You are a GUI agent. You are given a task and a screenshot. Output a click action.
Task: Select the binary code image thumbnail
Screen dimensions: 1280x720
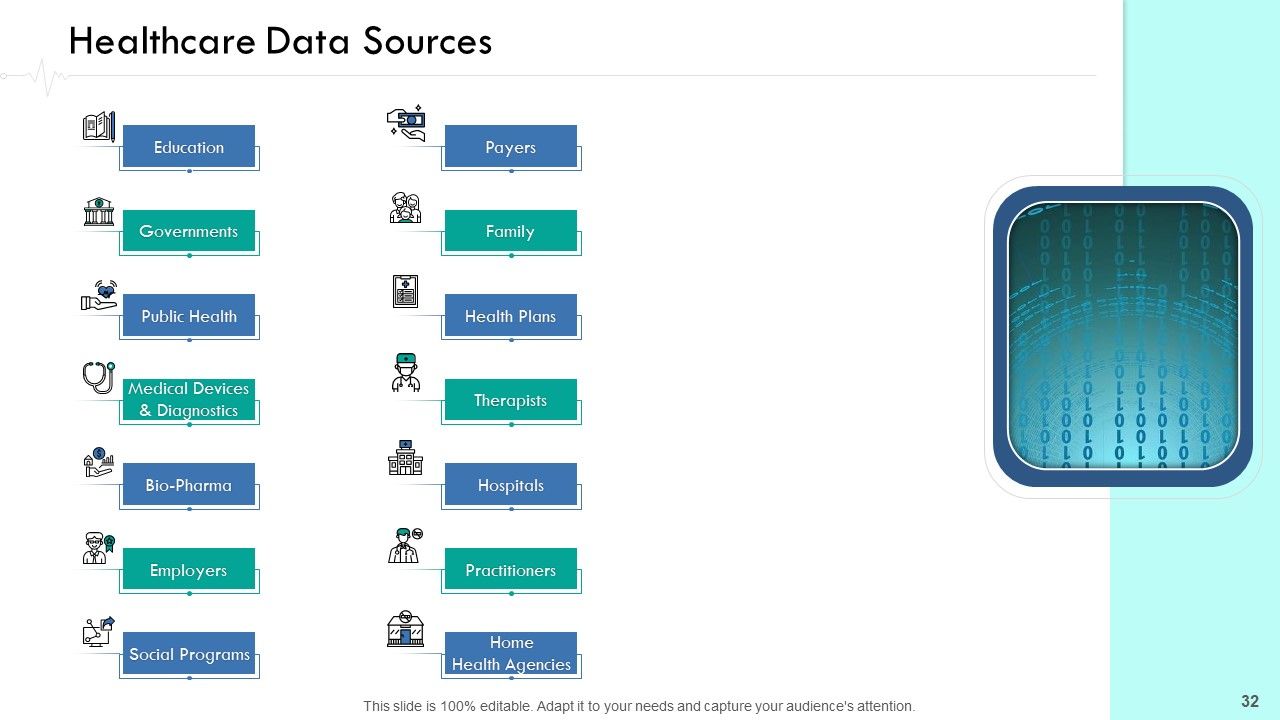(1123, 336)
